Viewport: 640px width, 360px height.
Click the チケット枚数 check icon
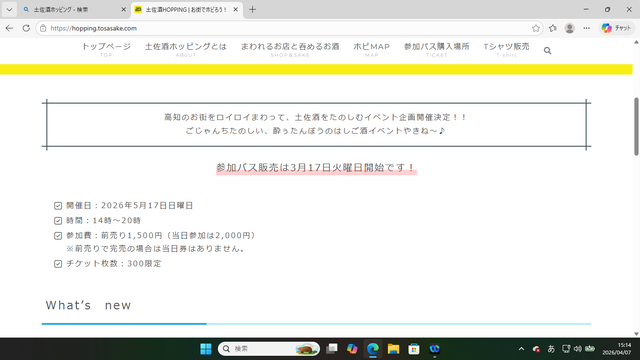coord(58,264)
